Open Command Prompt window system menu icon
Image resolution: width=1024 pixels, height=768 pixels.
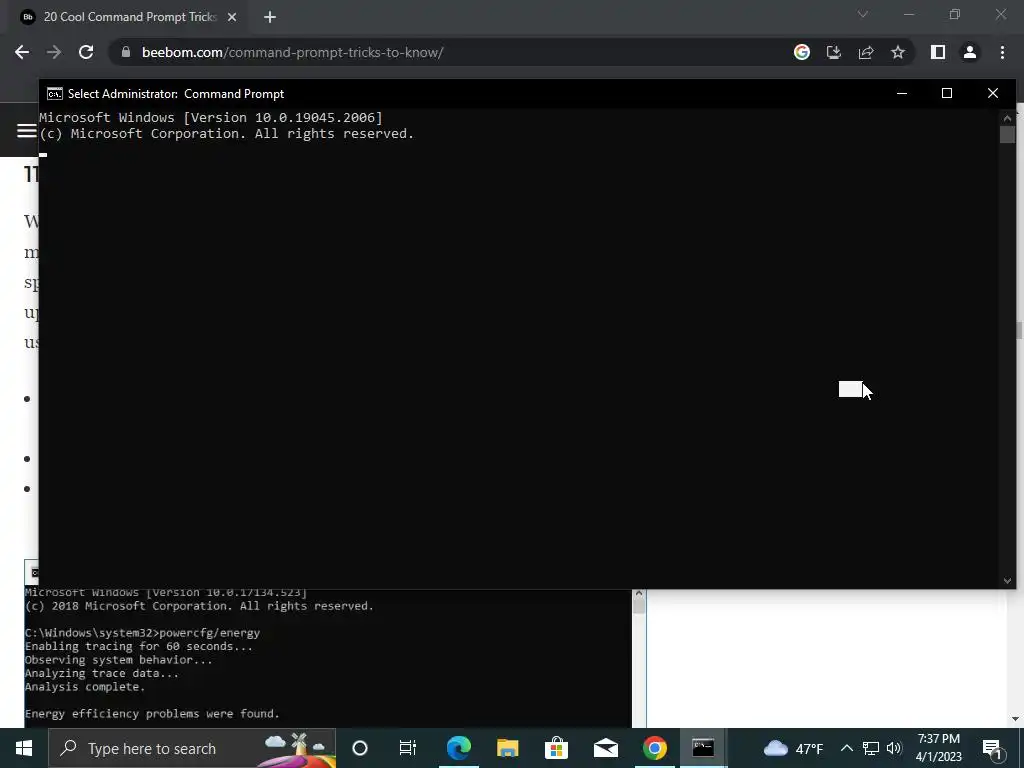[55, 93]
